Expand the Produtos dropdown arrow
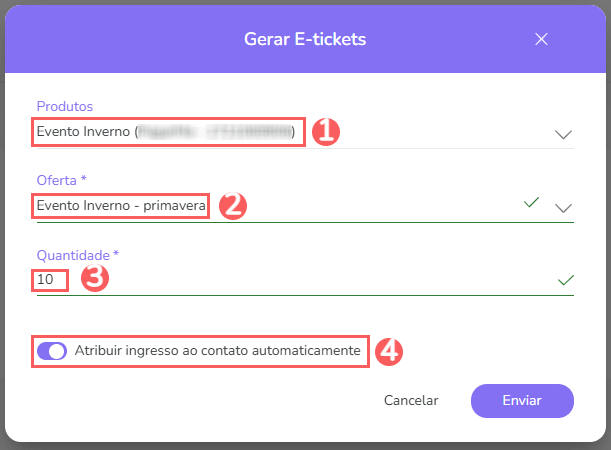Screen dimensions: 611x450 563,133
